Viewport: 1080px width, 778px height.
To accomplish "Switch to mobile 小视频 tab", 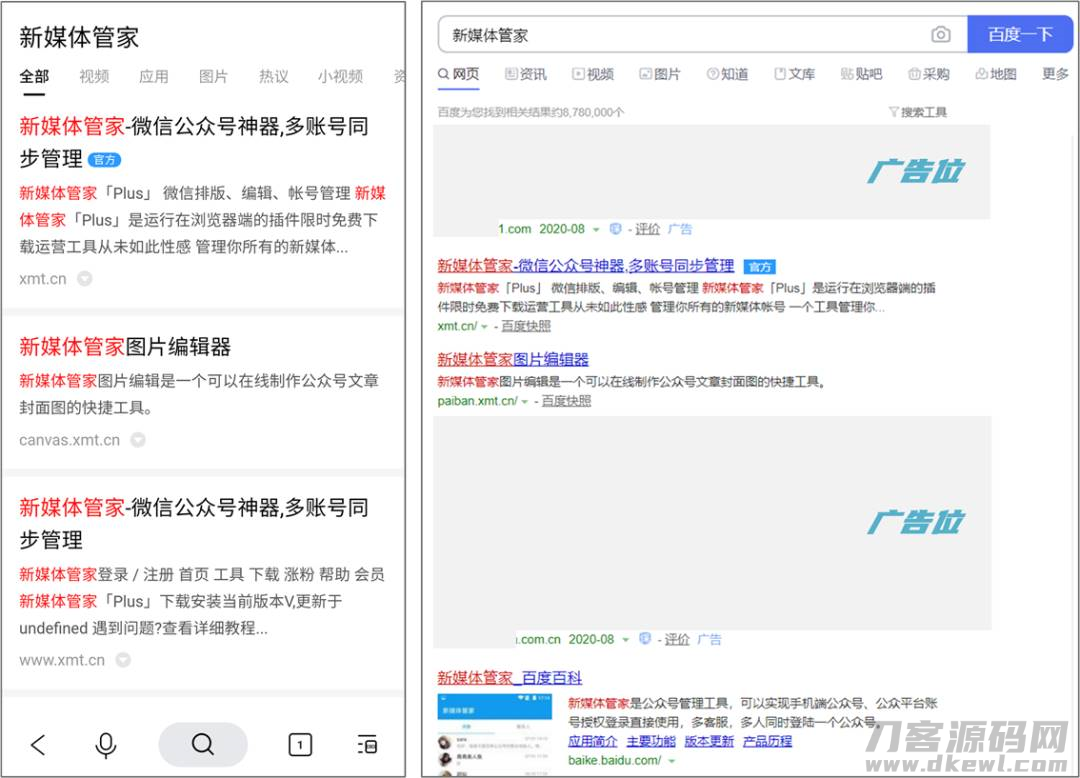I will [x=340, y=76].
